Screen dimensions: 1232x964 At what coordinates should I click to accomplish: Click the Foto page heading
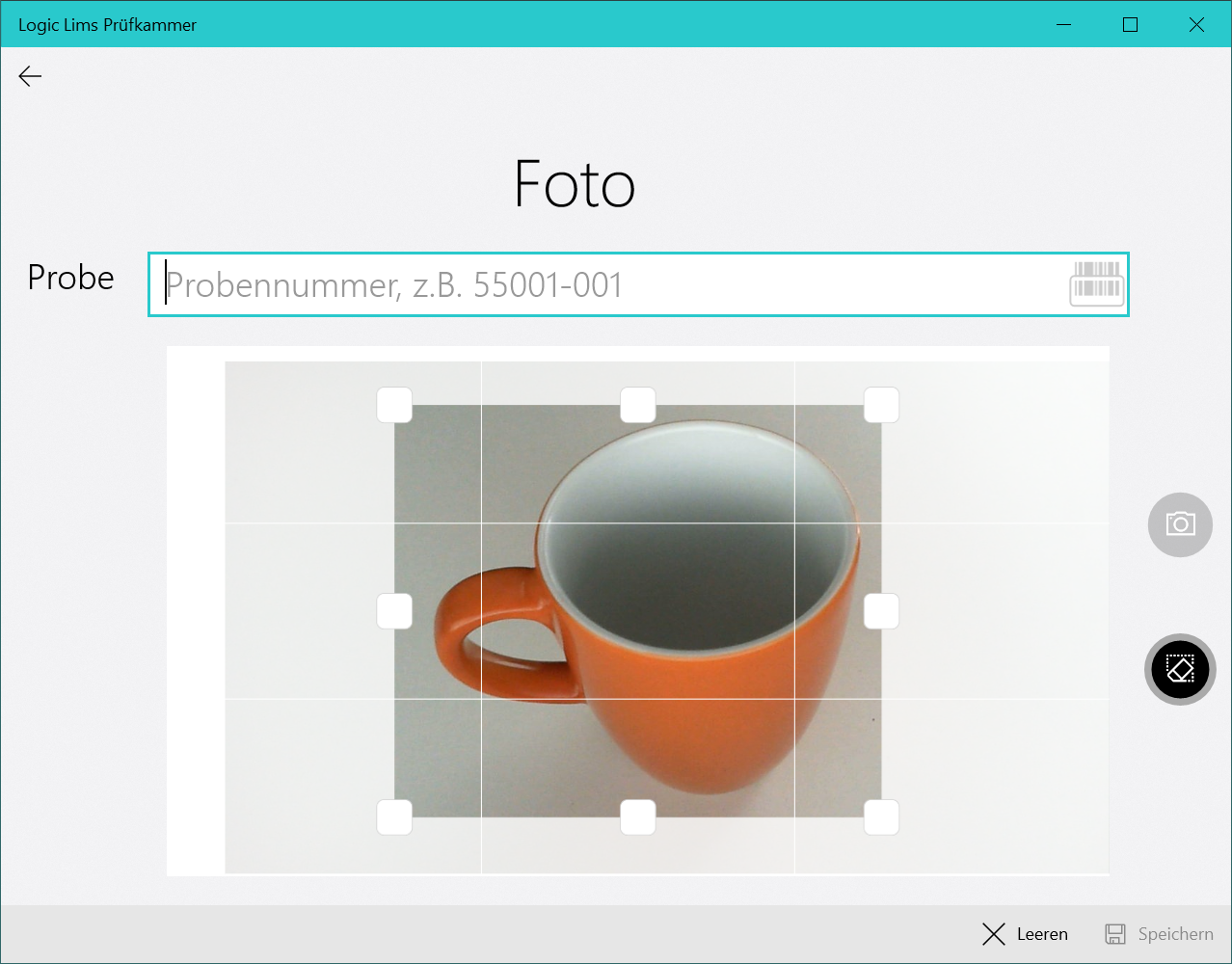(575, 184)
